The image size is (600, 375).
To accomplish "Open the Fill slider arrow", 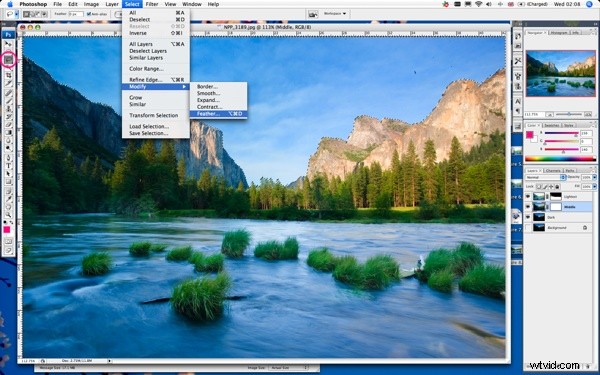I will [x=594, y=186].
